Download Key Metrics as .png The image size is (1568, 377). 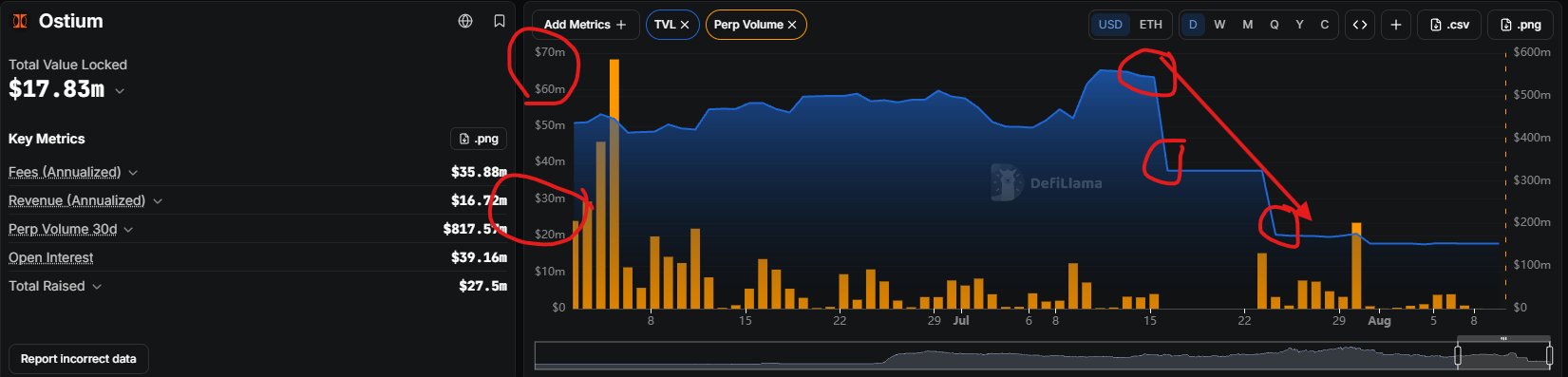[x=479, y=139]
